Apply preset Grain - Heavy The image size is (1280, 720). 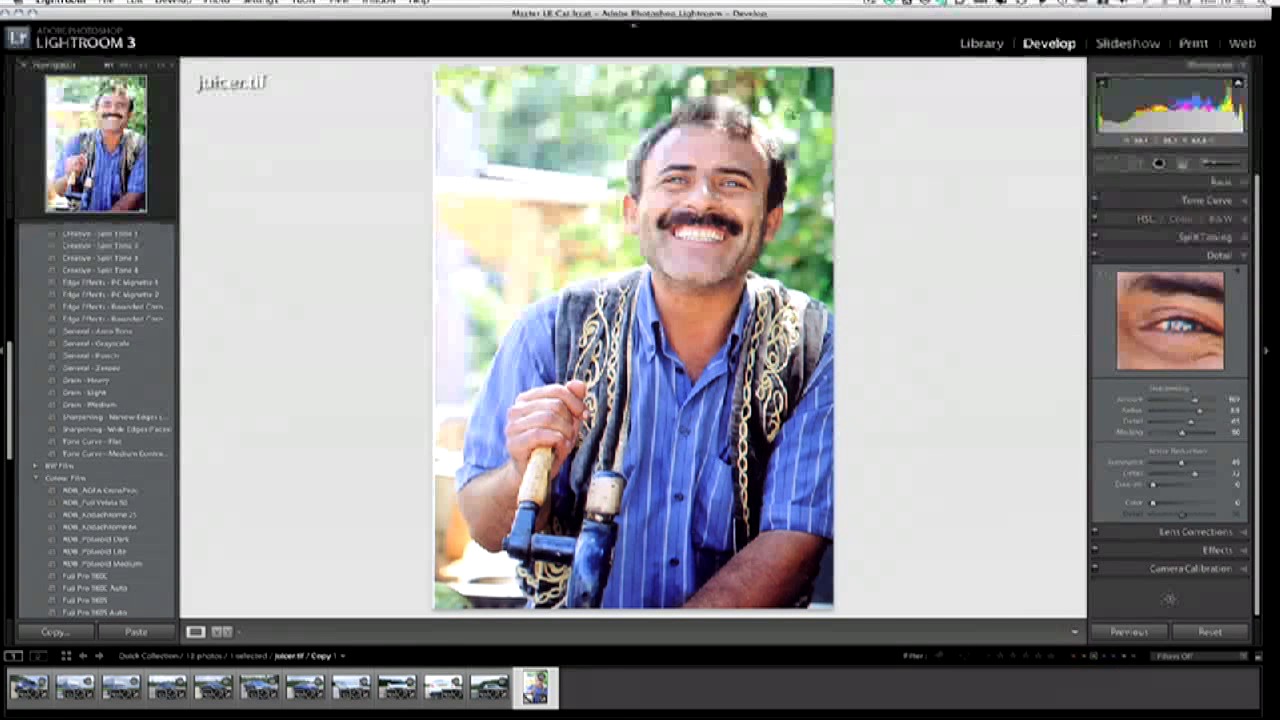click(x=86, y=380)
